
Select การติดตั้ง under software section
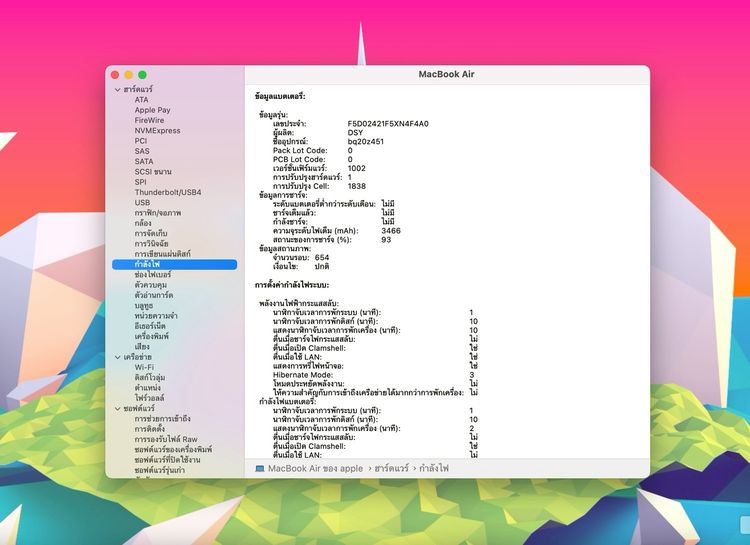(x=150, y=429)
